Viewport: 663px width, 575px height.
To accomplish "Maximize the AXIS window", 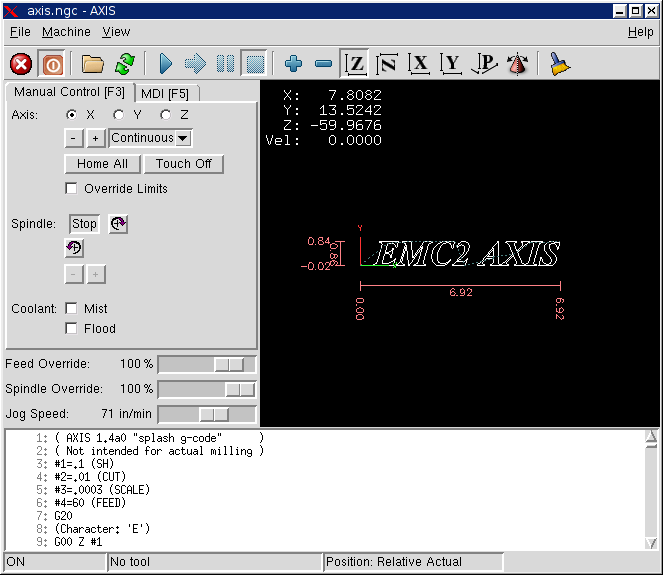I will [x=636, y=11].
